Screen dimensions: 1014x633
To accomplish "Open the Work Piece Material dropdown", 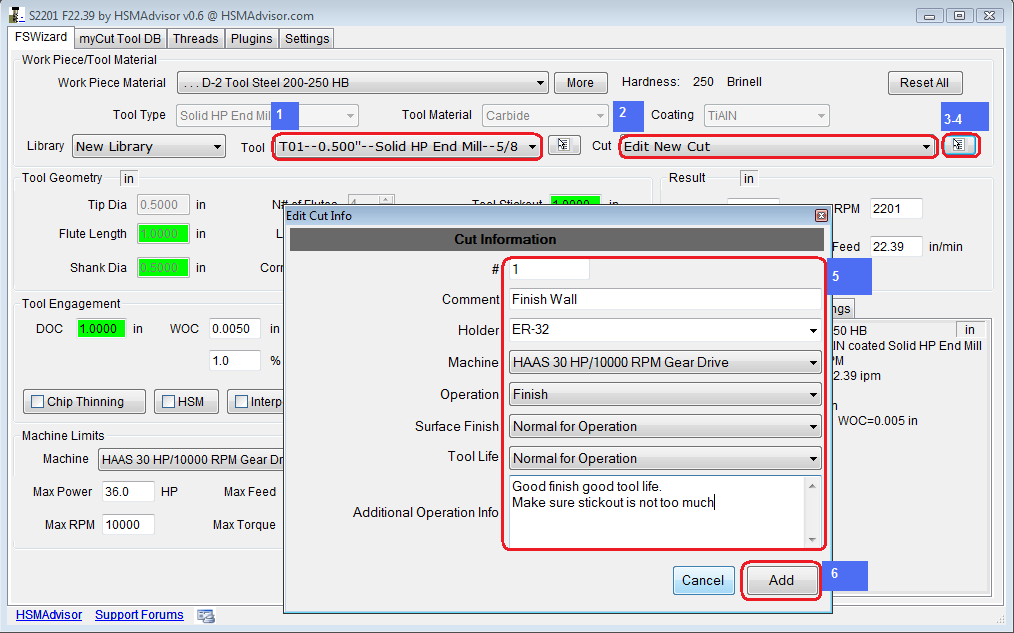I will [362, 83].
